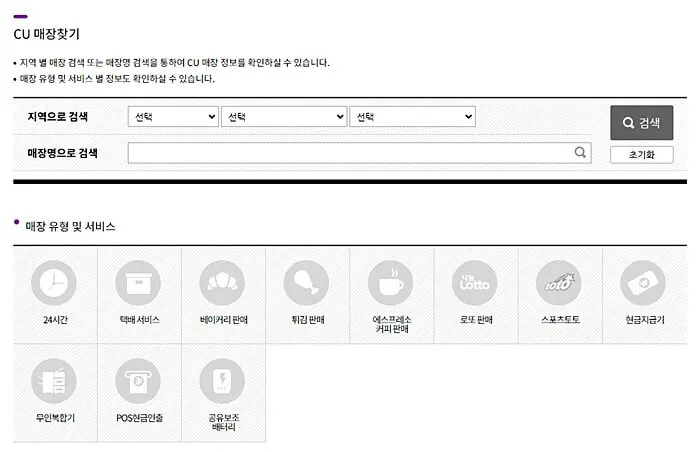Click the 로또 판매 label text
Screen dimensions: 700x452
[x=476, y=320]
